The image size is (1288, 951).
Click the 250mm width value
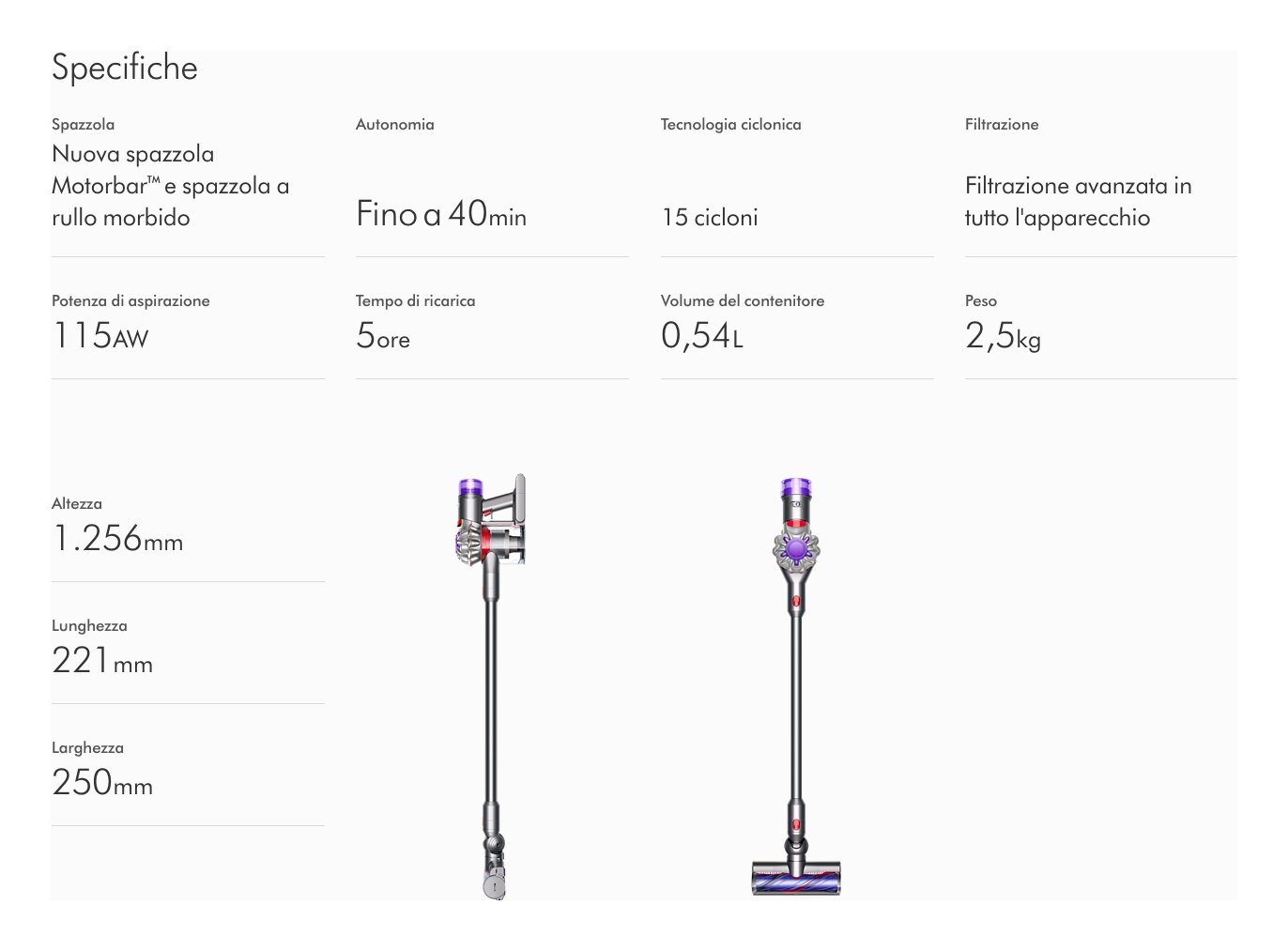102,783
